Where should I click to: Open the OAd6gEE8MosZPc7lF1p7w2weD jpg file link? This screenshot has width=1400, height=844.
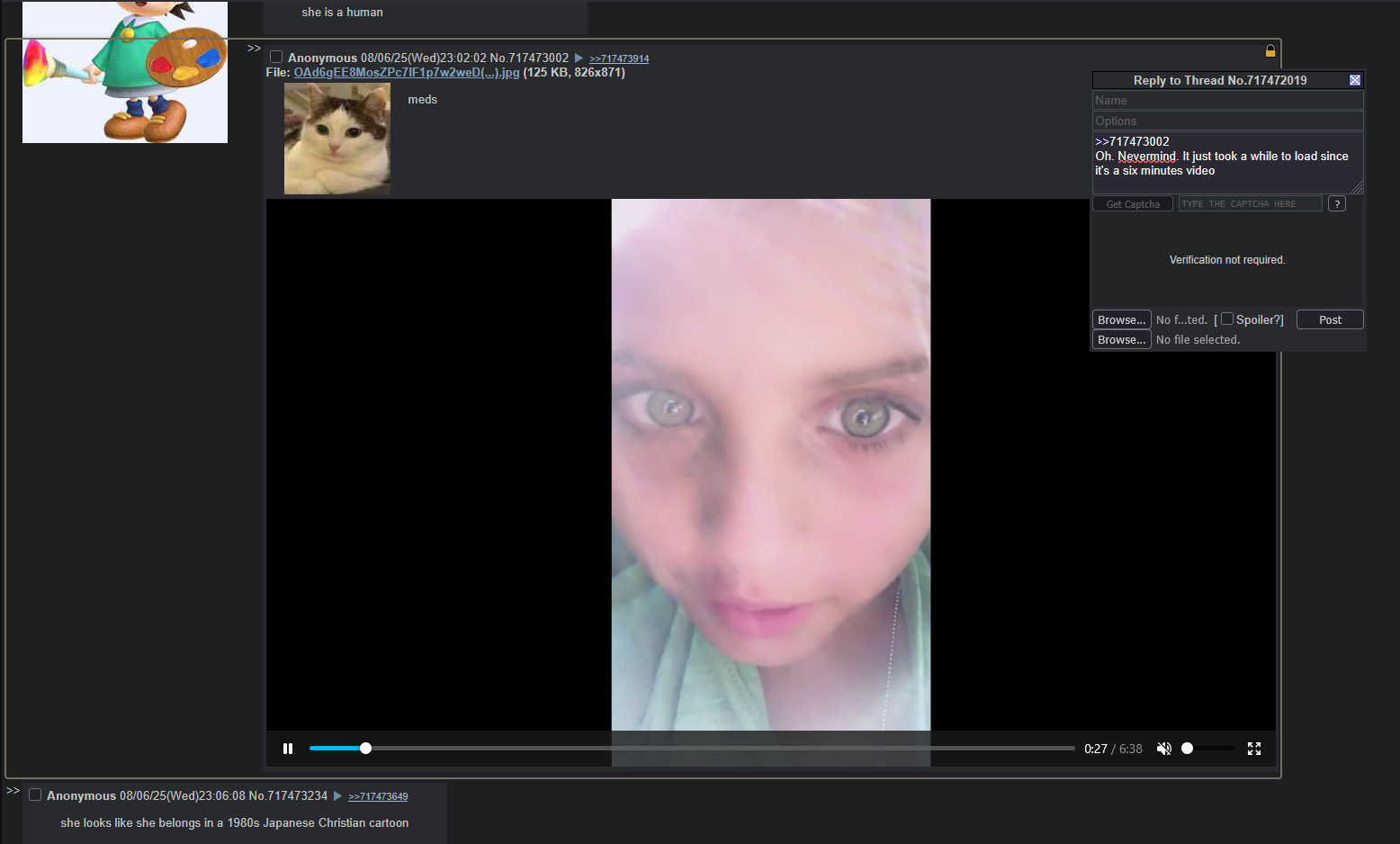[407, 73]
